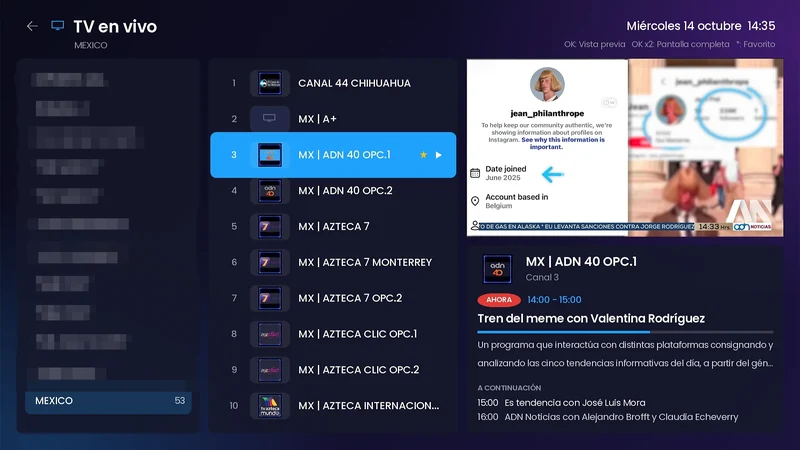The height and width of the screenshot is (450, 800).
Task: Select the MEXICO category
Action: coord(108,401)
